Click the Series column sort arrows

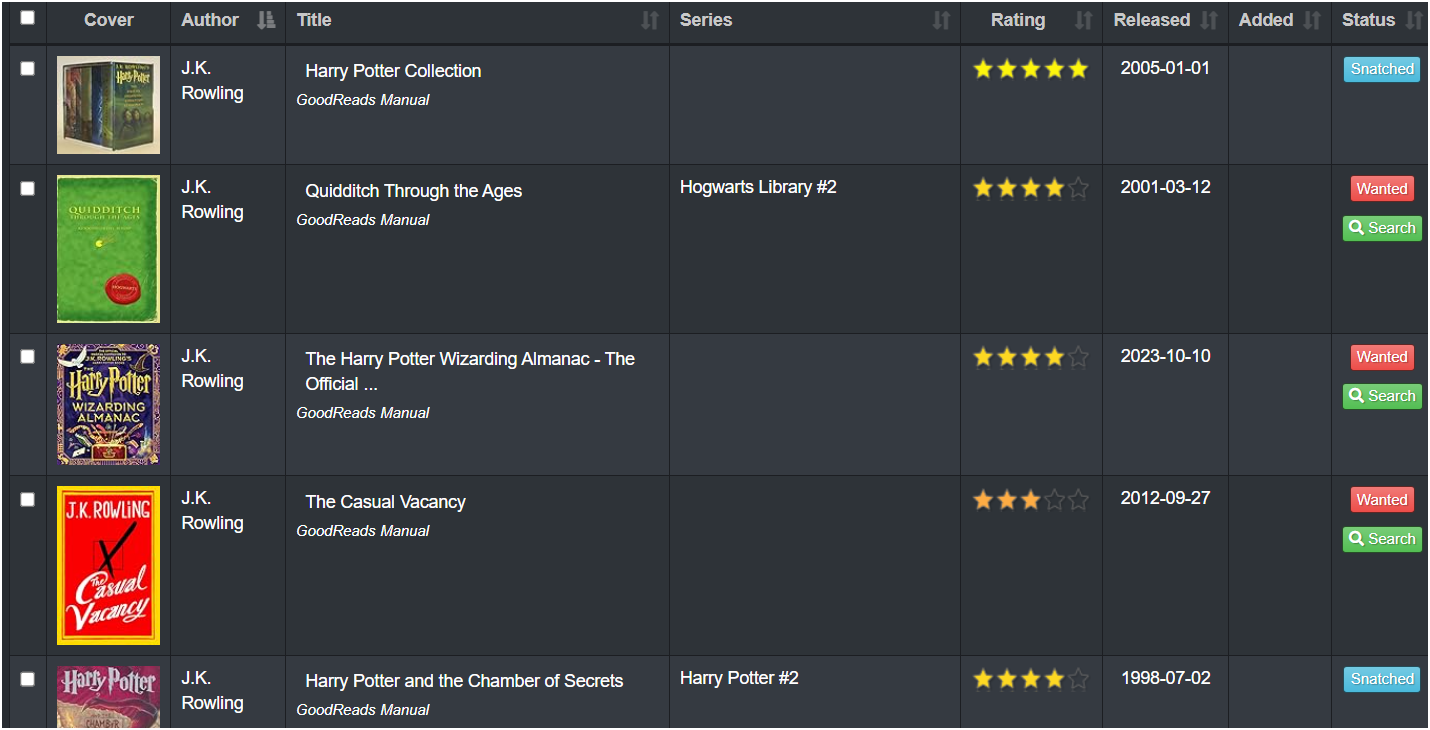(941, 20)
